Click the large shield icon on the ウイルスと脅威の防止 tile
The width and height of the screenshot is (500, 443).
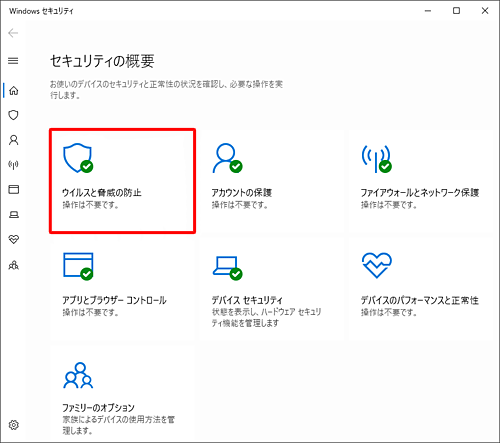tap(78, 158)
